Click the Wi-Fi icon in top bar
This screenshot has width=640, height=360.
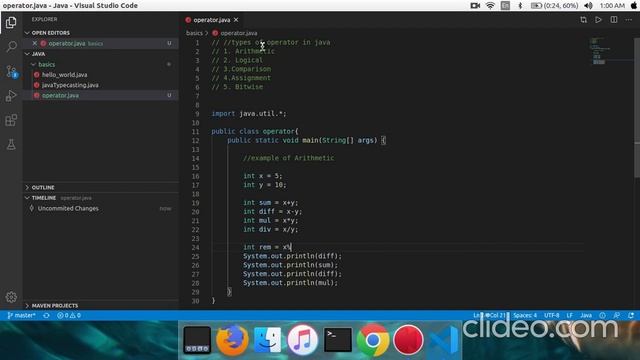[x=490, y=6]
